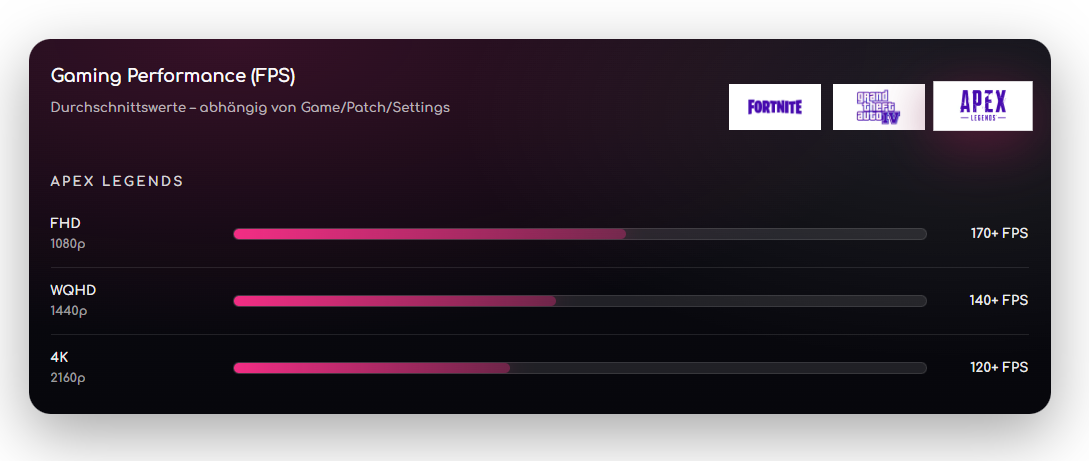Click the pink filled part of FHD bar

pyautogui.click(x=428, y=234)
